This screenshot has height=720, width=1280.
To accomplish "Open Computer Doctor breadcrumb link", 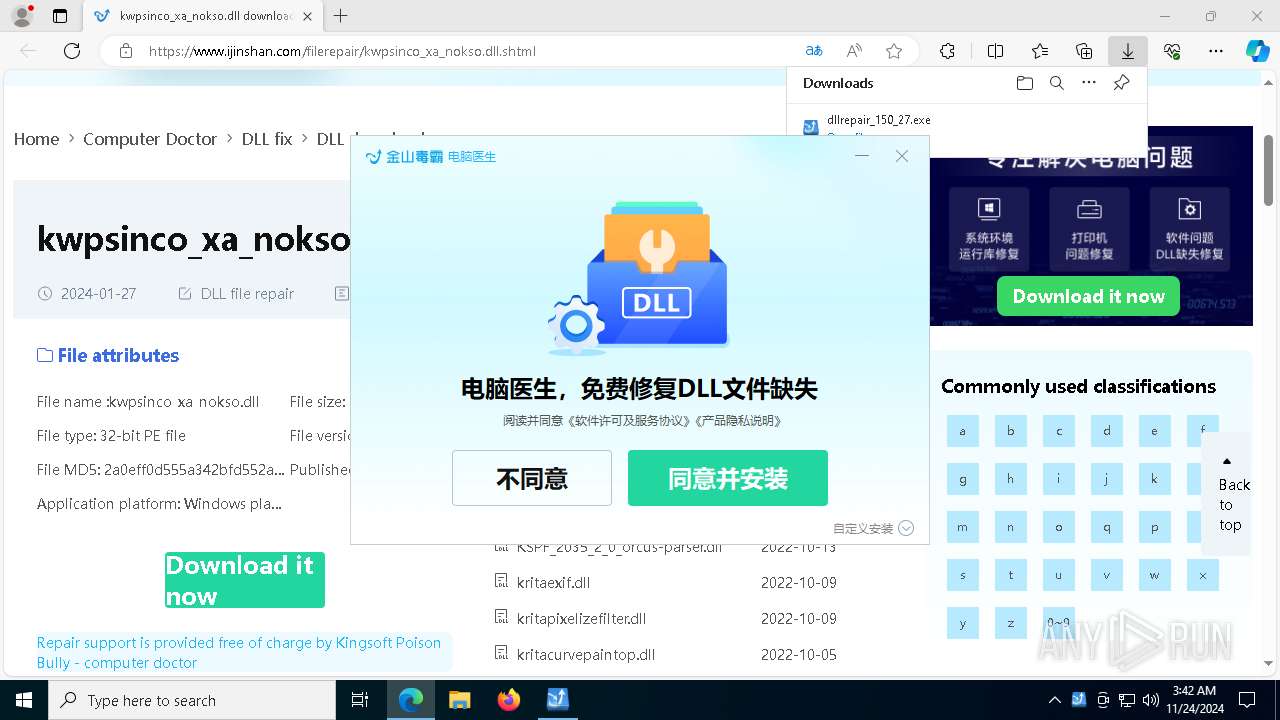I will click(150, 139).
